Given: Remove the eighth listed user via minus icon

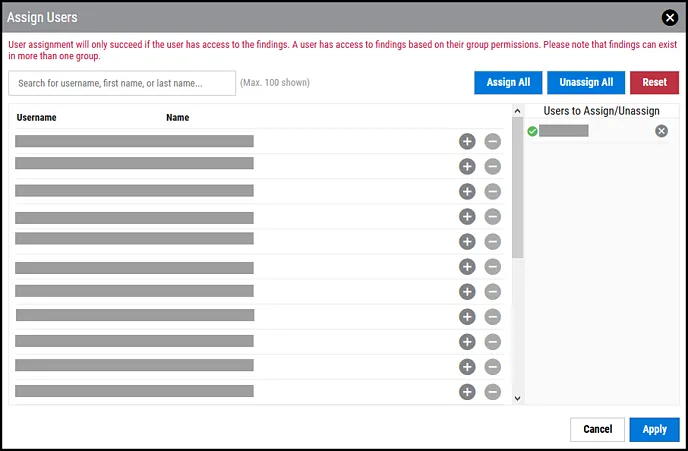Looking at the screenshot, I should [492, 316].
